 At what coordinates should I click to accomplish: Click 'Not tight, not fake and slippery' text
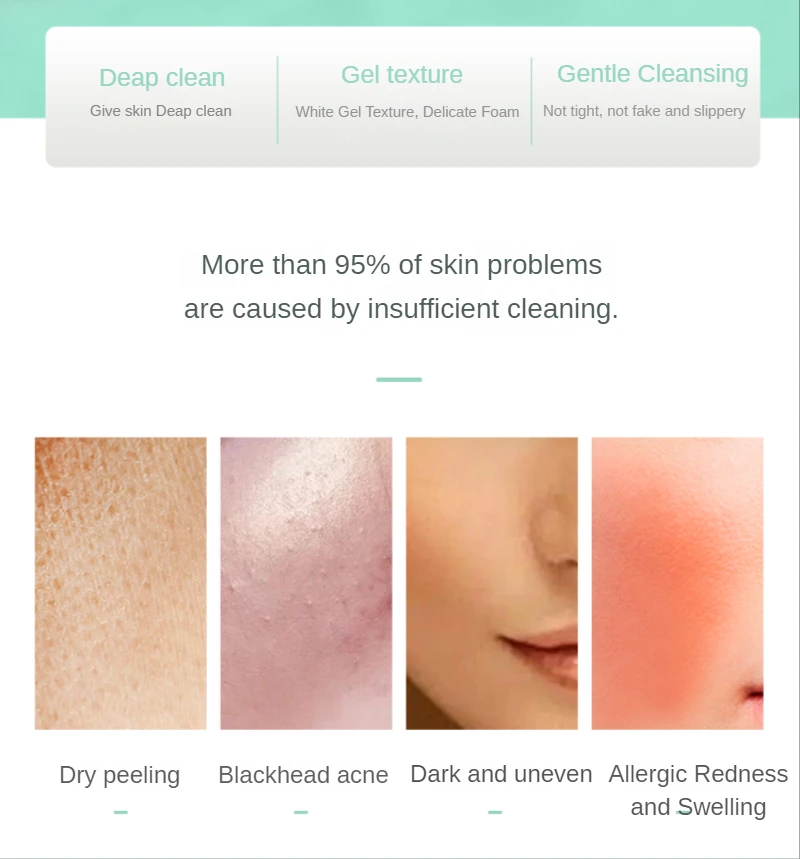pos(644,111)
